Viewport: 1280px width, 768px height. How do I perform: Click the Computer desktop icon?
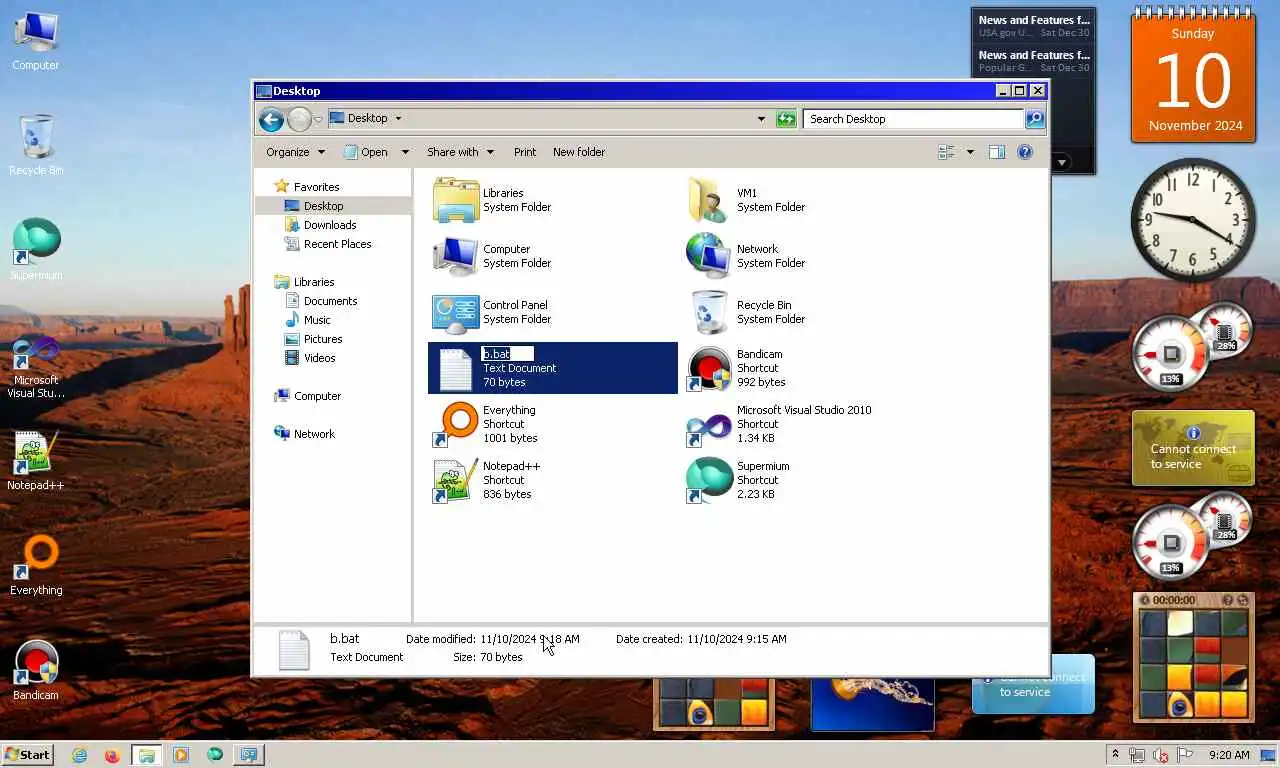(36, 40)
